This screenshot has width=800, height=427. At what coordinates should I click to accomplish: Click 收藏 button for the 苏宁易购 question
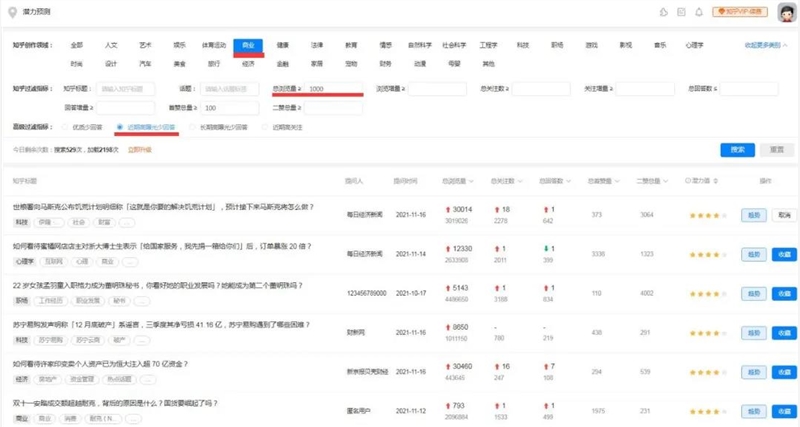point(784,332)
